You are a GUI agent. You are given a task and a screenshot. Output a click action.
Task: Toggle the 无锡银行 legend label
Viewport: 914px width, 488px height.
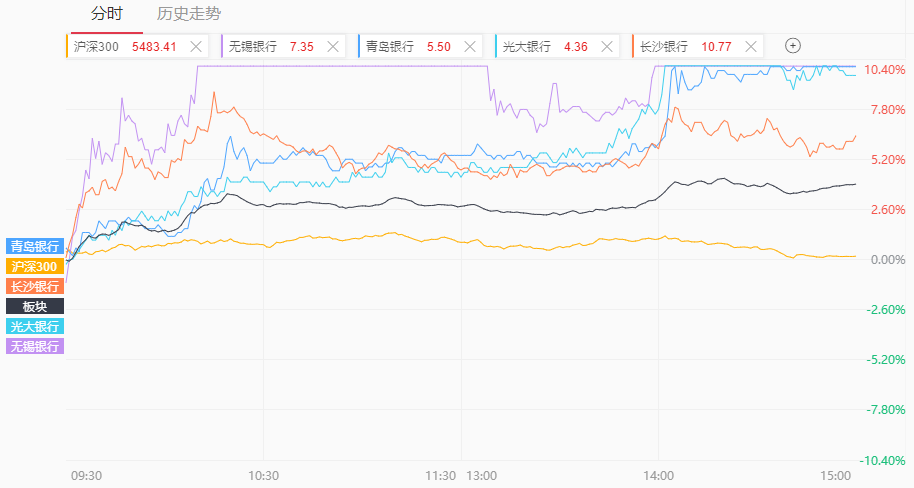coord(35,346)
